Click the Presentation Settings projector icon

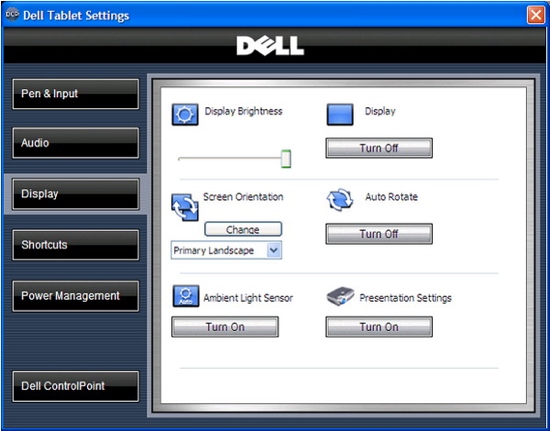point(340,297)
